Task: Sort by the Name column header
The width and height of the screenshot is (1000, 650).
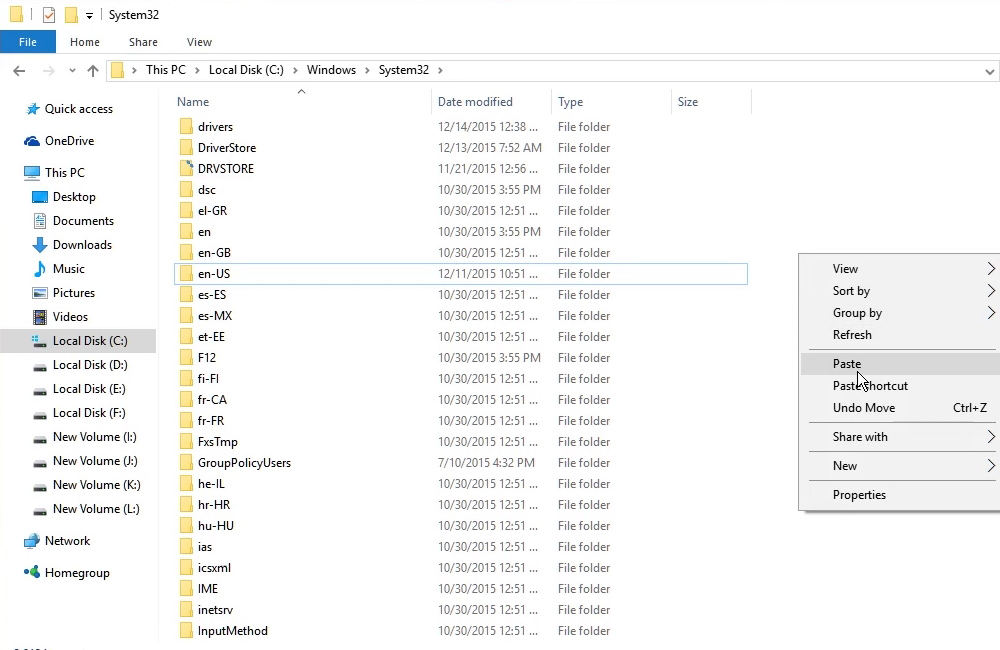Action: tap(301, 102)
